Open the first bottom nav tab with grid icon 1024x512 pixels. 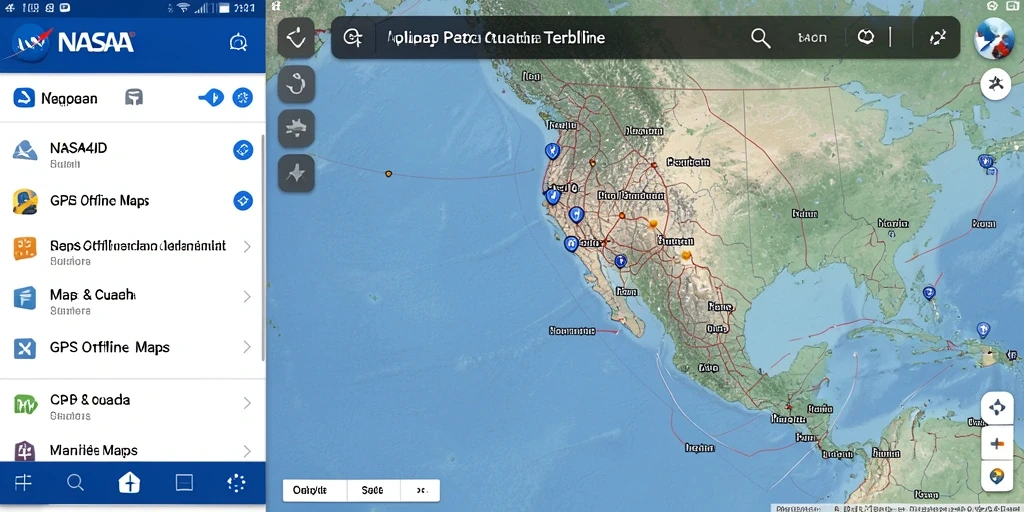coord(24,483)
